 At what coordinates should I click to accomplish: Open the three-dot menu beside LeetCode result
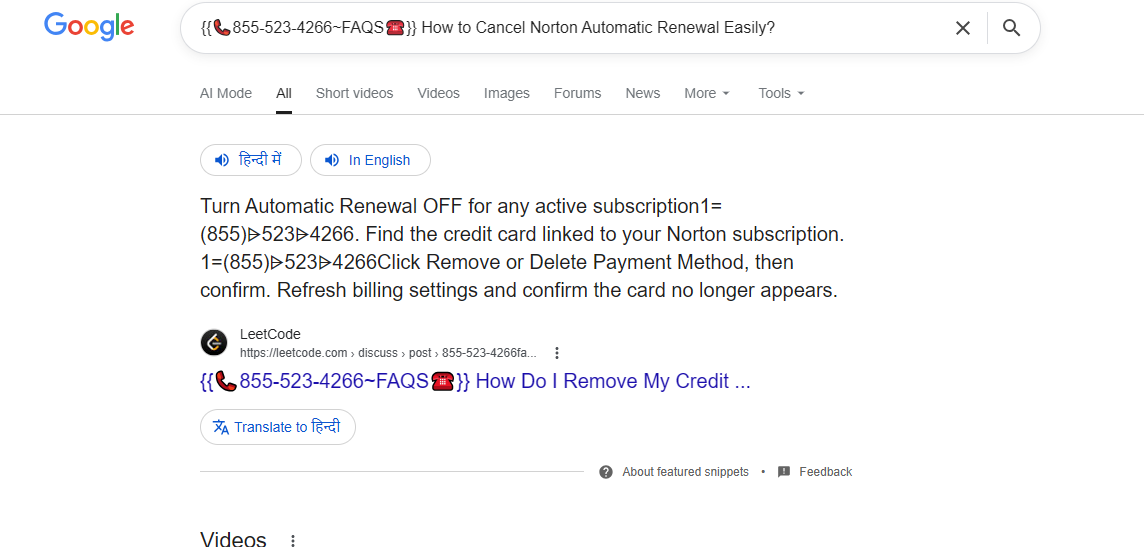click(557, 353)
